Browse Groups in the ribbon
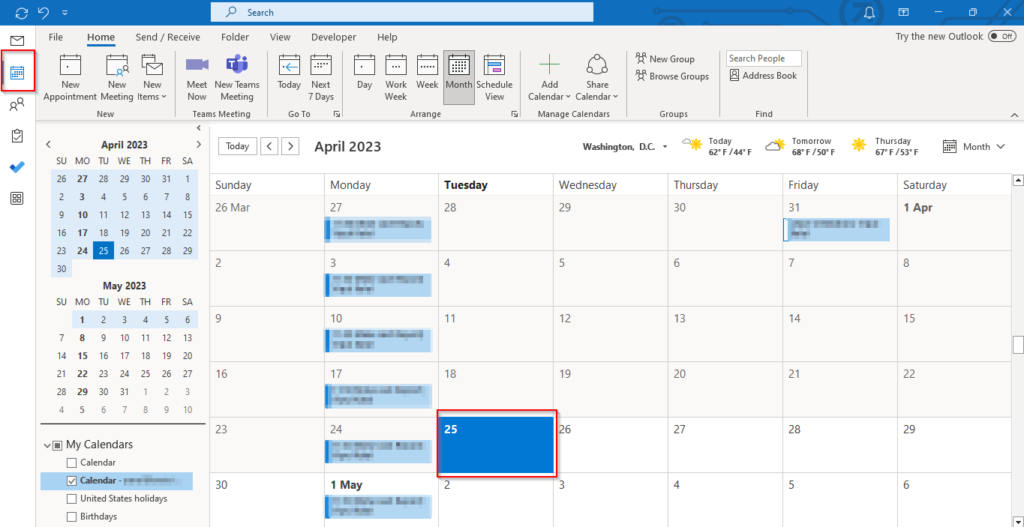Viewport: 1024px width, 527px height. tap(672, 76)
